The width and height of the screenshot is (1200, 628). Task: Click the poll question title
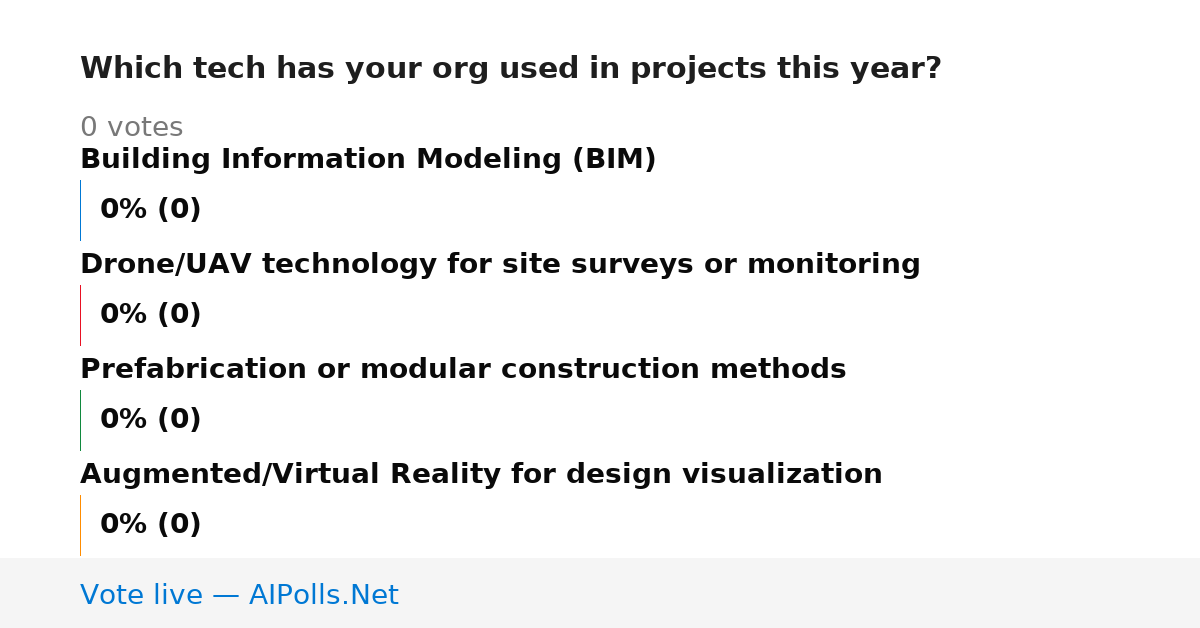[x=510, y=69]
